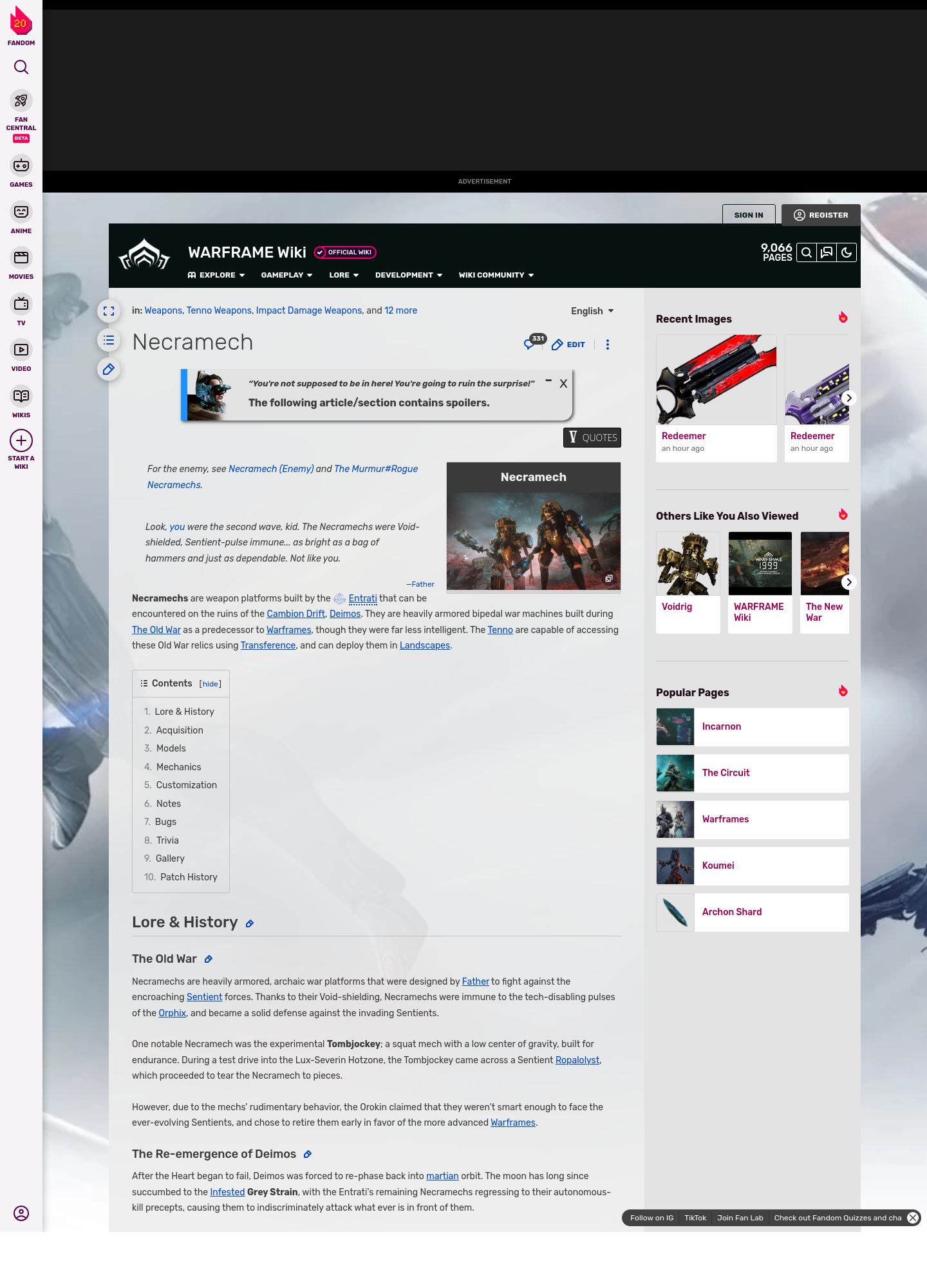Viewport: 927px width, 1288px height.
Task: Open the Impact Damage Weapons category link
Action: [x=309, y=310]
